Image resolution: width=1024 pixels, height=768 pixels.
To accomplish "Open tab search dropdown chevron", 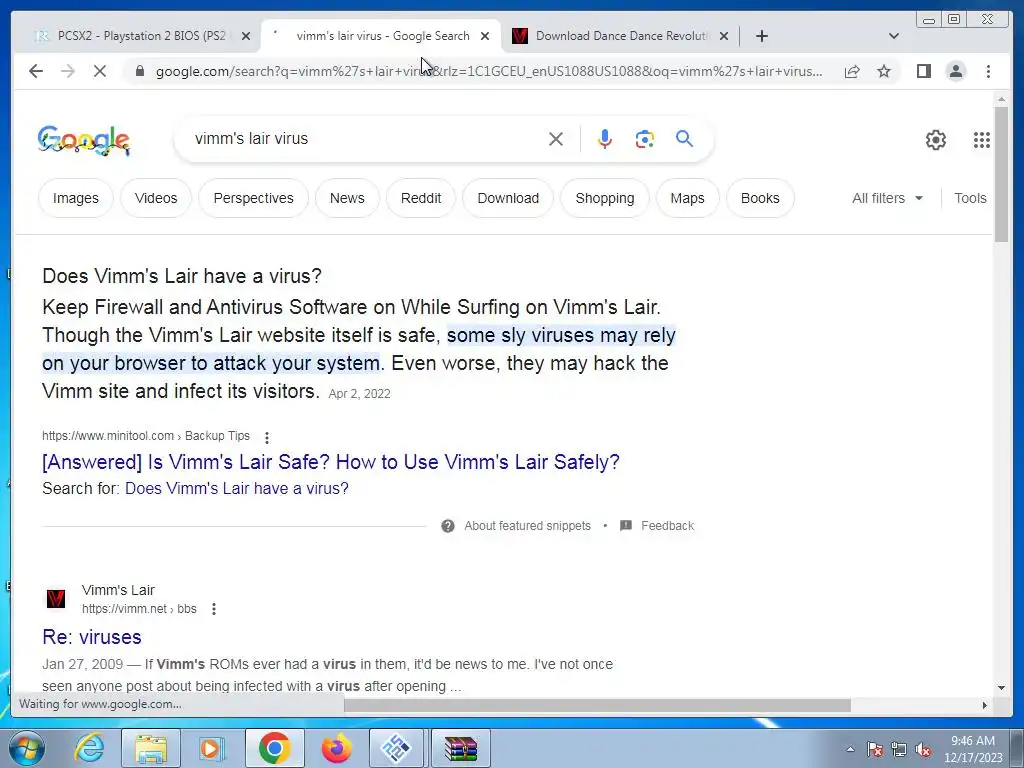I will 893,36.
